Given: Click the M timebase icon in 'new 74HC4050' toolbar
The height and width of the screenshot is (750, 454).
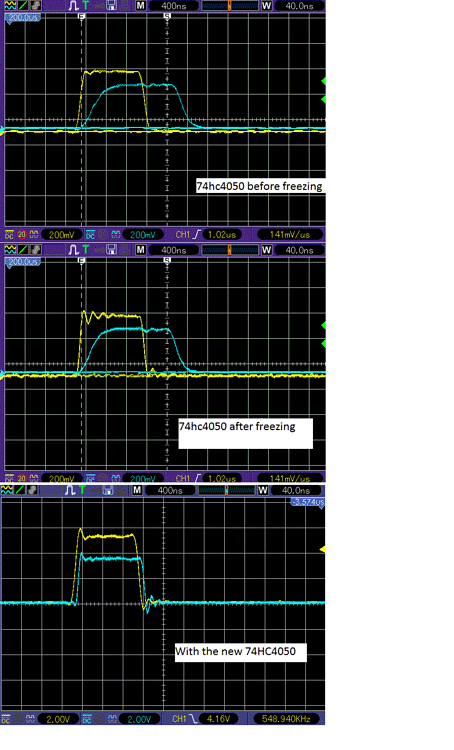Looking at the screenshot, I should pos(137,490).
